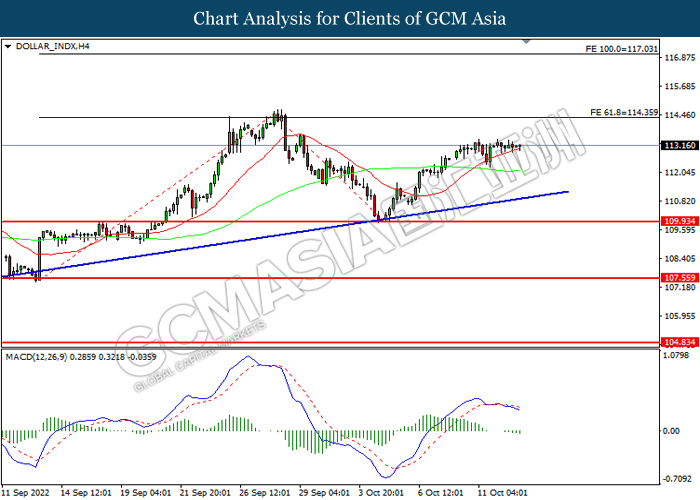Open the DOLLAR_INDX,H4 chart symbol dropdown arrow
This screenshot has width=700, height=500.
8,46
